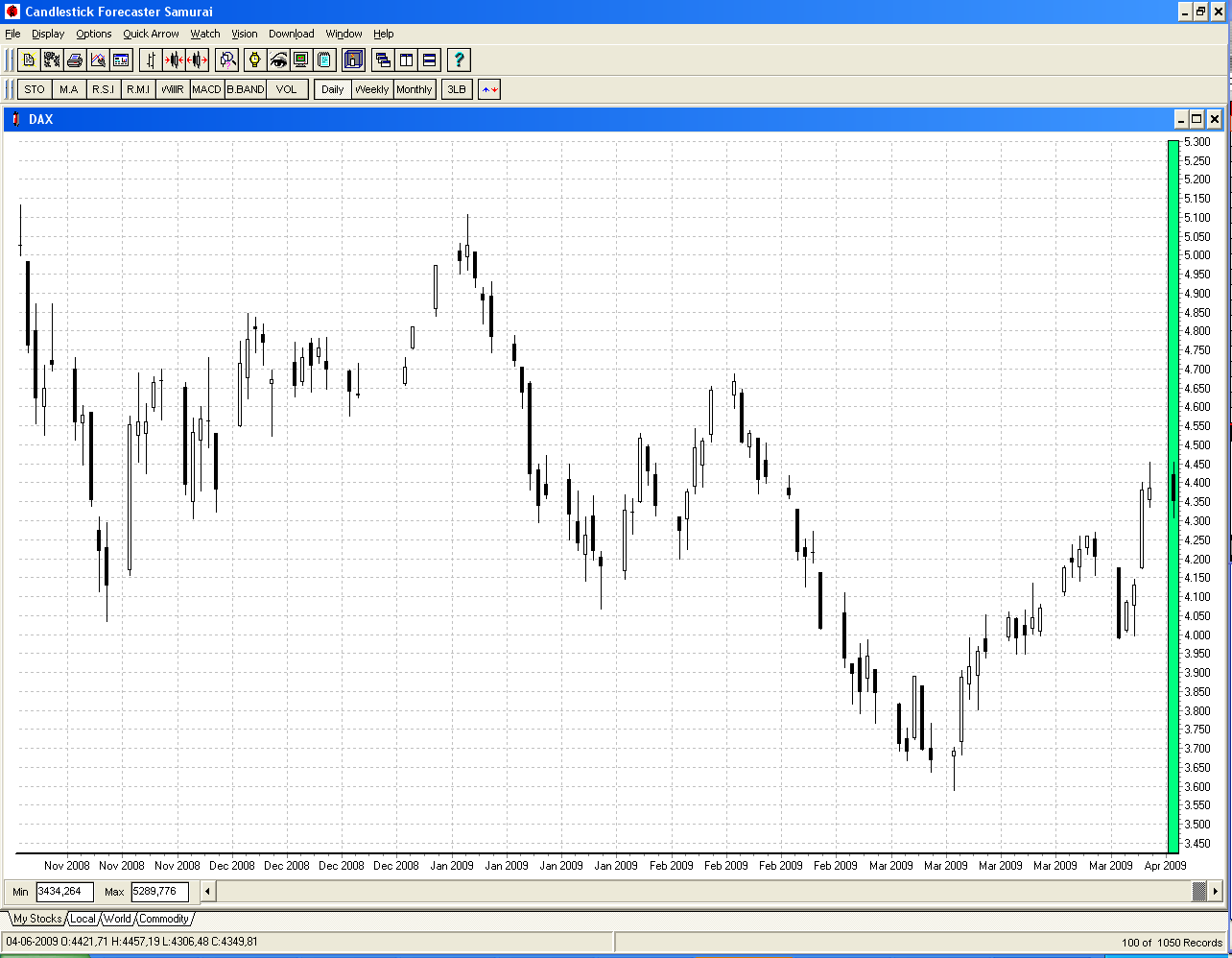Click the monitor screen toolbar icon
This screenshot has width=1232, height=958.
[299, 60]
